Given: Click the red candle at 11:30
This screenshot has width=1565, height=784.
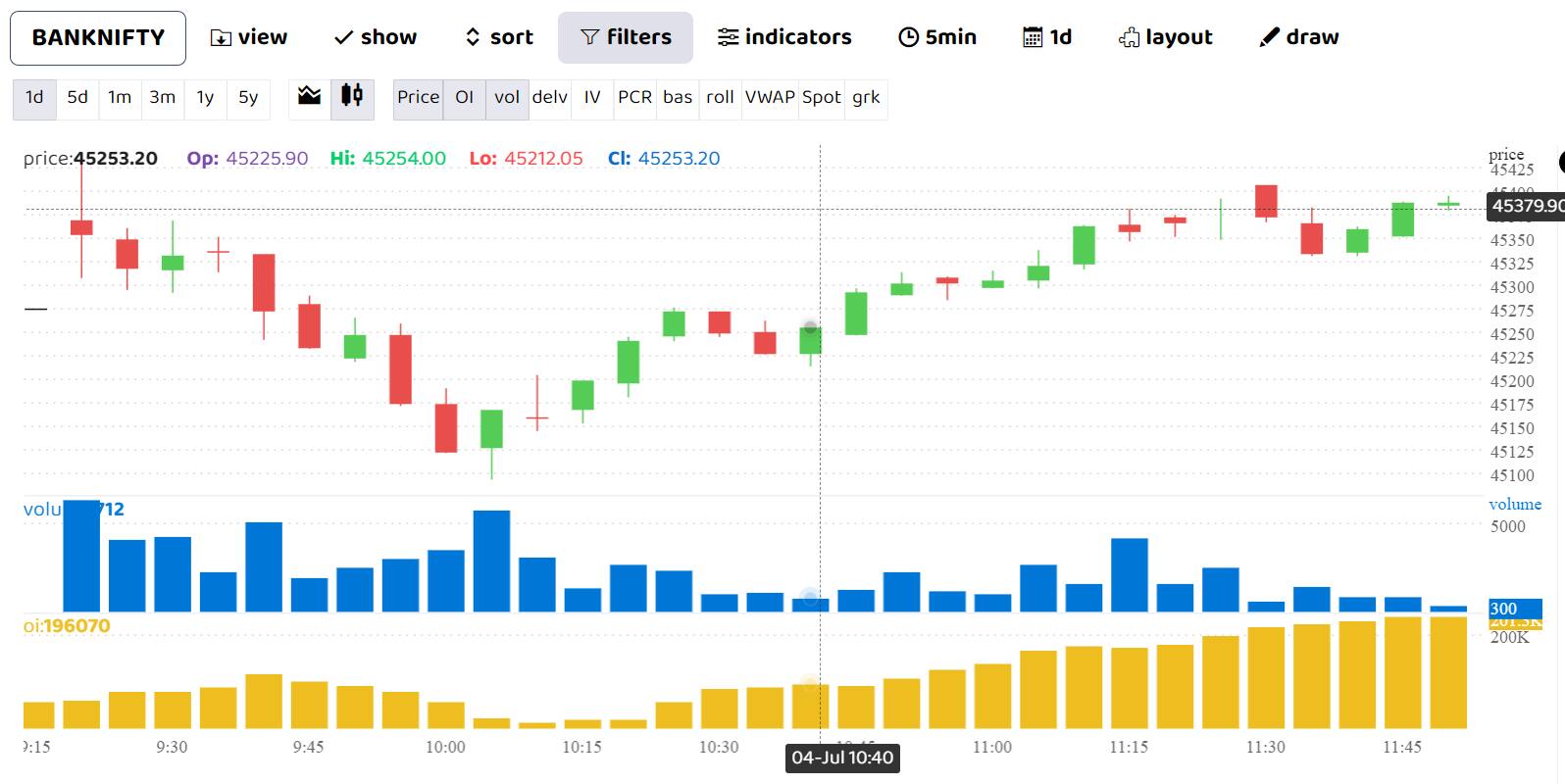Looking at the screenshot, I should click(1266, 201).
